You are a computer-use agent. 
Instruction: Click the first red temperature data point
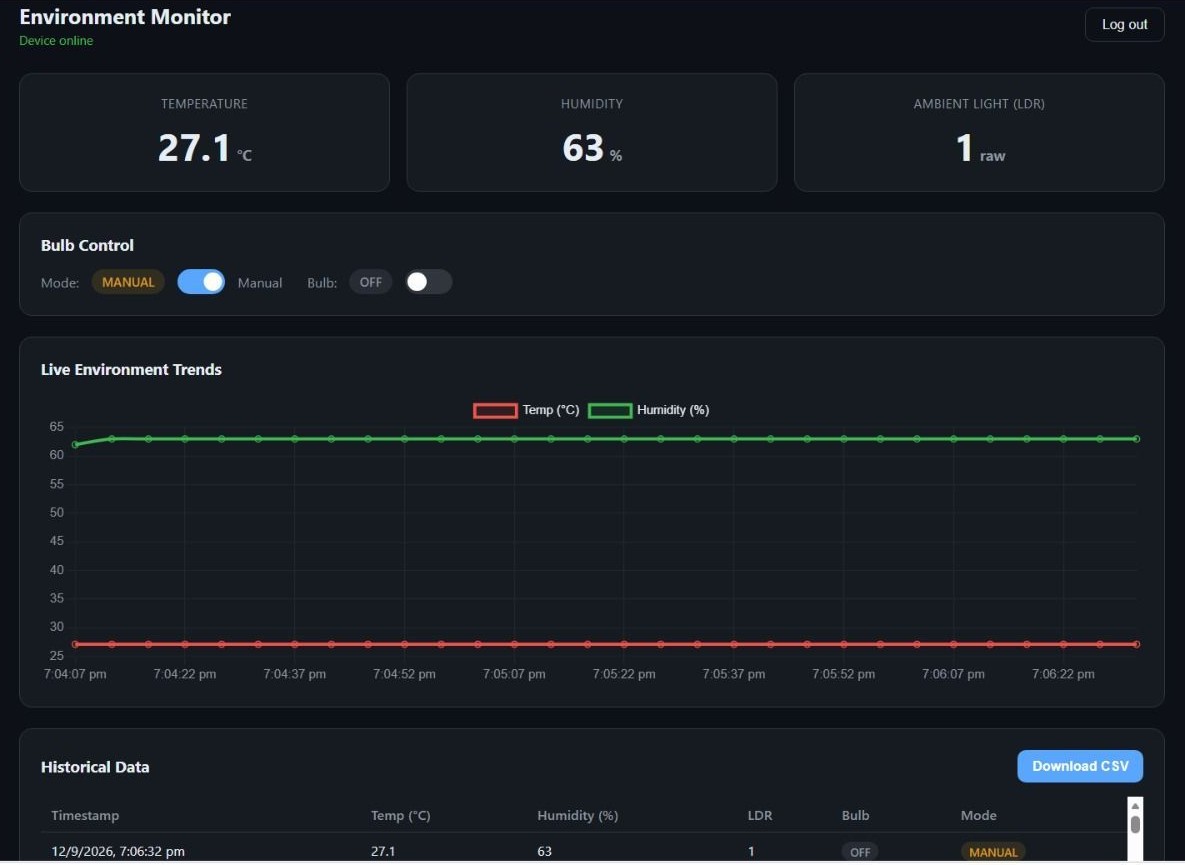click(75, 644)
